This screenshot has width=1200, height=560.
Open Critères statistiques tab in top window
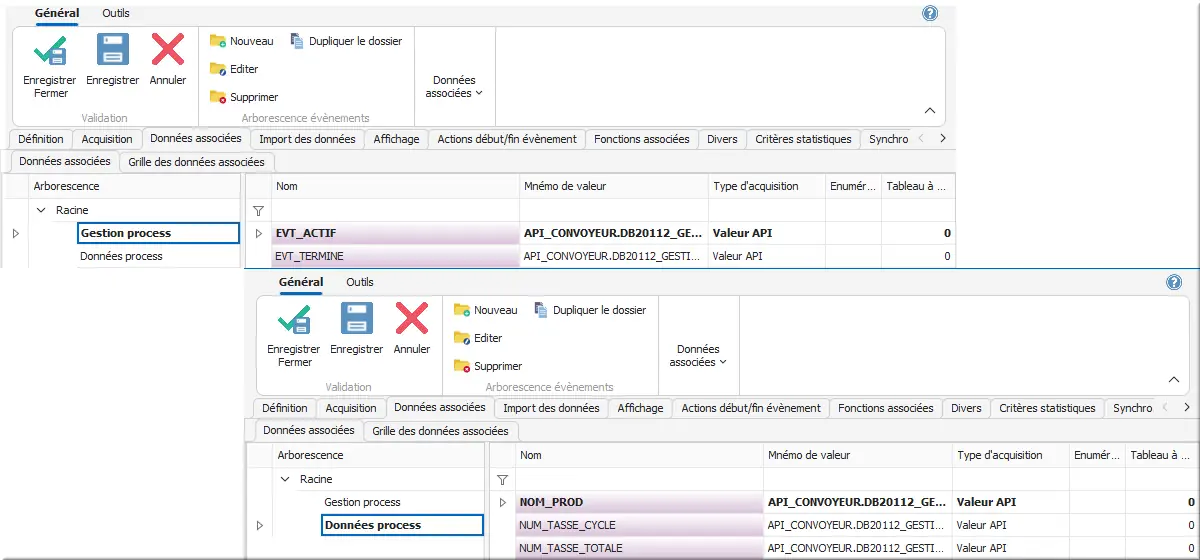[803, 139]
